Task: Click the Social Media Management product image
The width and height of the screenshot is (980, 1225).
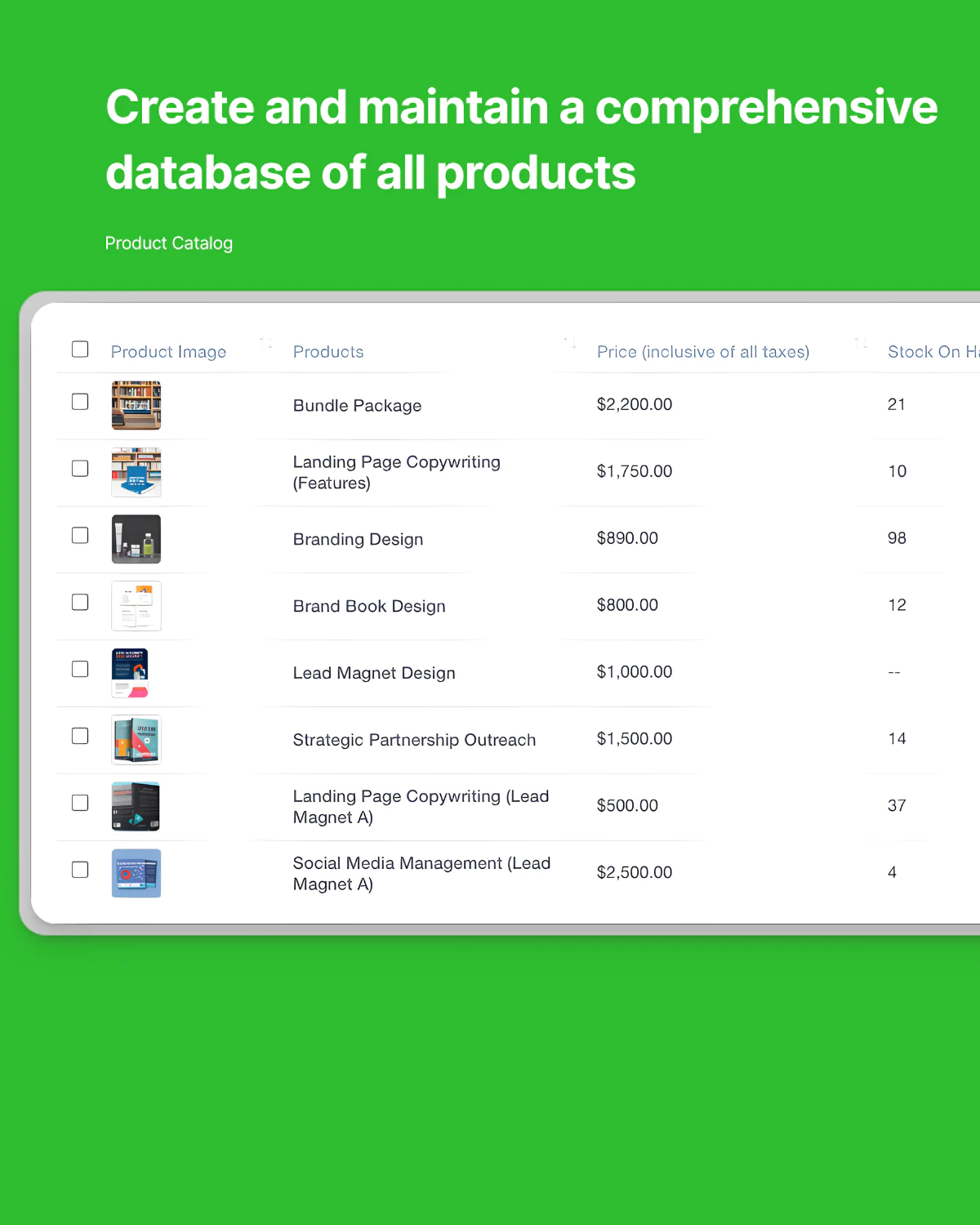Action: point(136,873)
